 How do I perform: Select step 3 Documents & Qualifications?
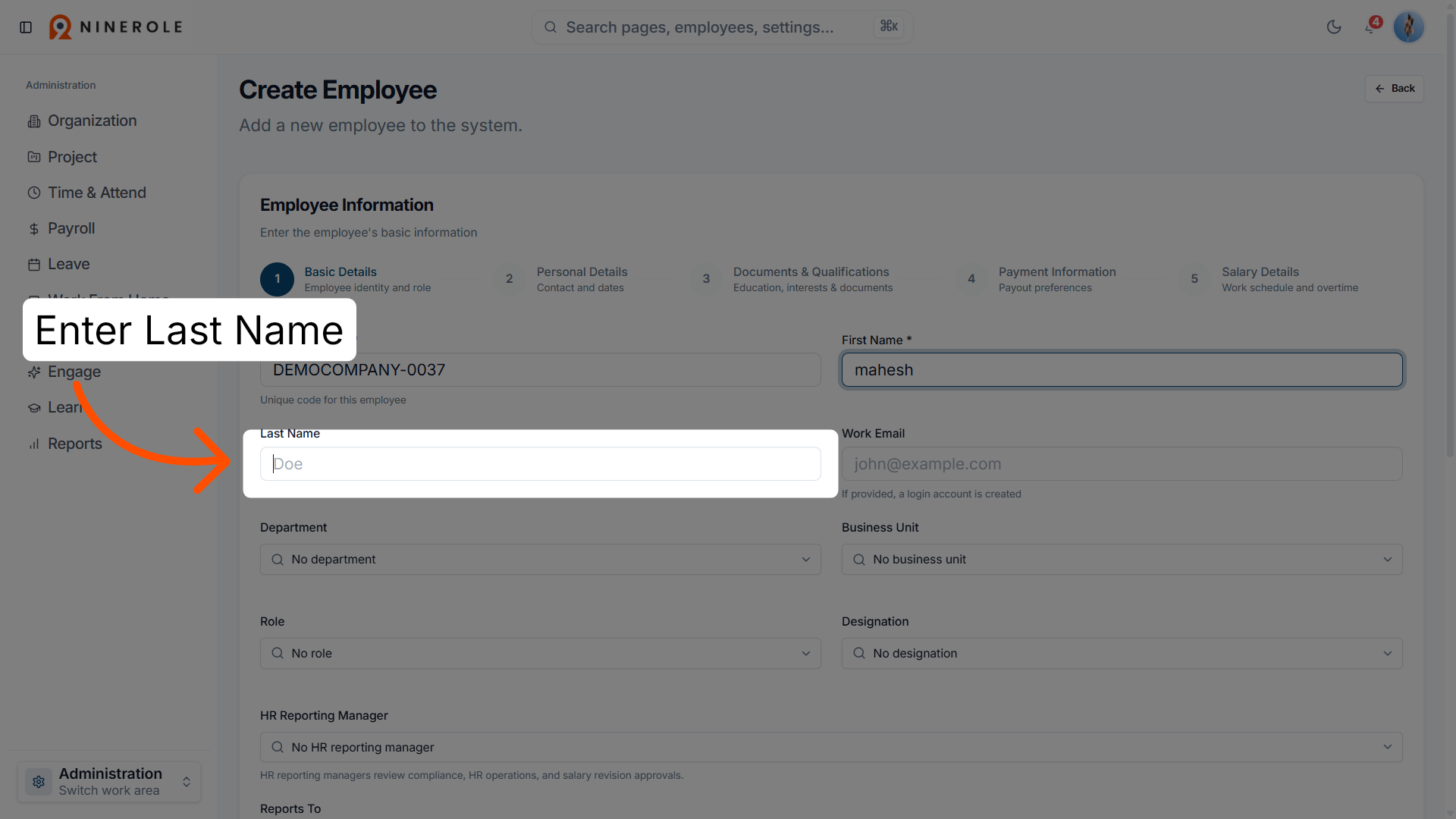coord(792,279)
